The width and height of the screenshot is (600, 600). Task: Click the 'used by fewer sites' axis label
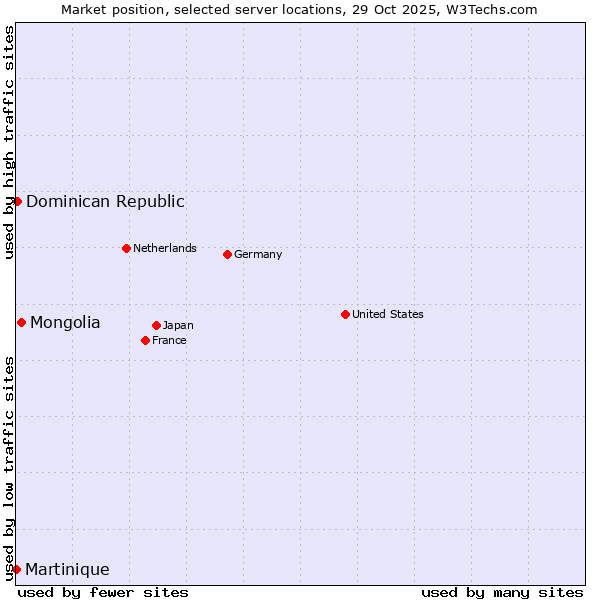(103, 592)
